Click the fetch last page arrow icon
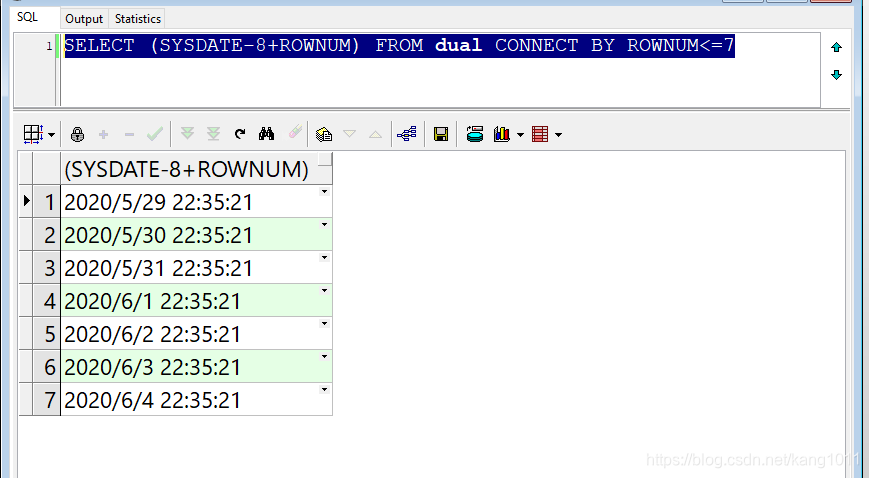869x478 pixels. click(x=213, y=134)
